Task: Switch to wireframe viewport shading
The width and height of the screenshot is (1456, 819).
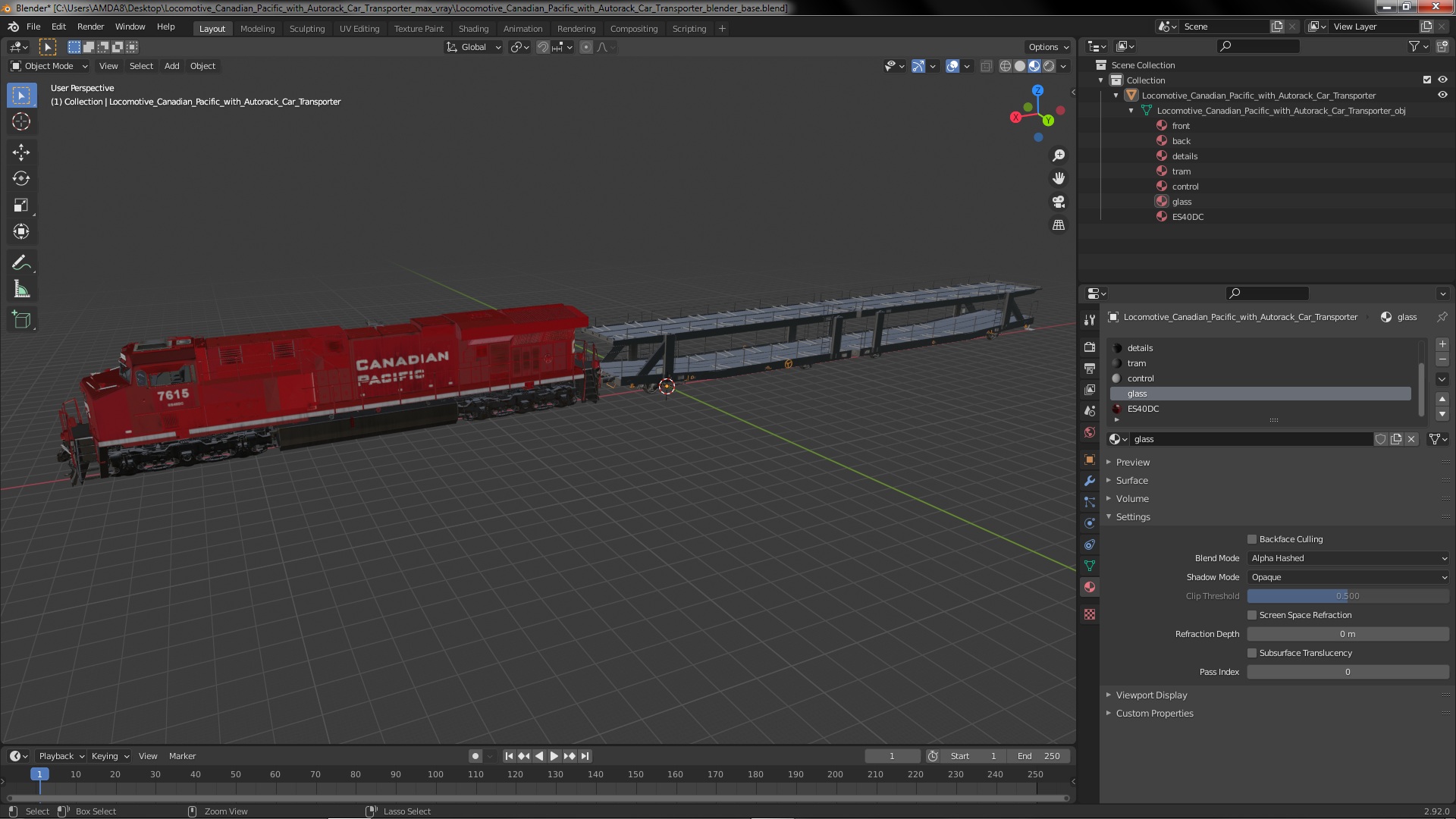Action: (1006, 66)
